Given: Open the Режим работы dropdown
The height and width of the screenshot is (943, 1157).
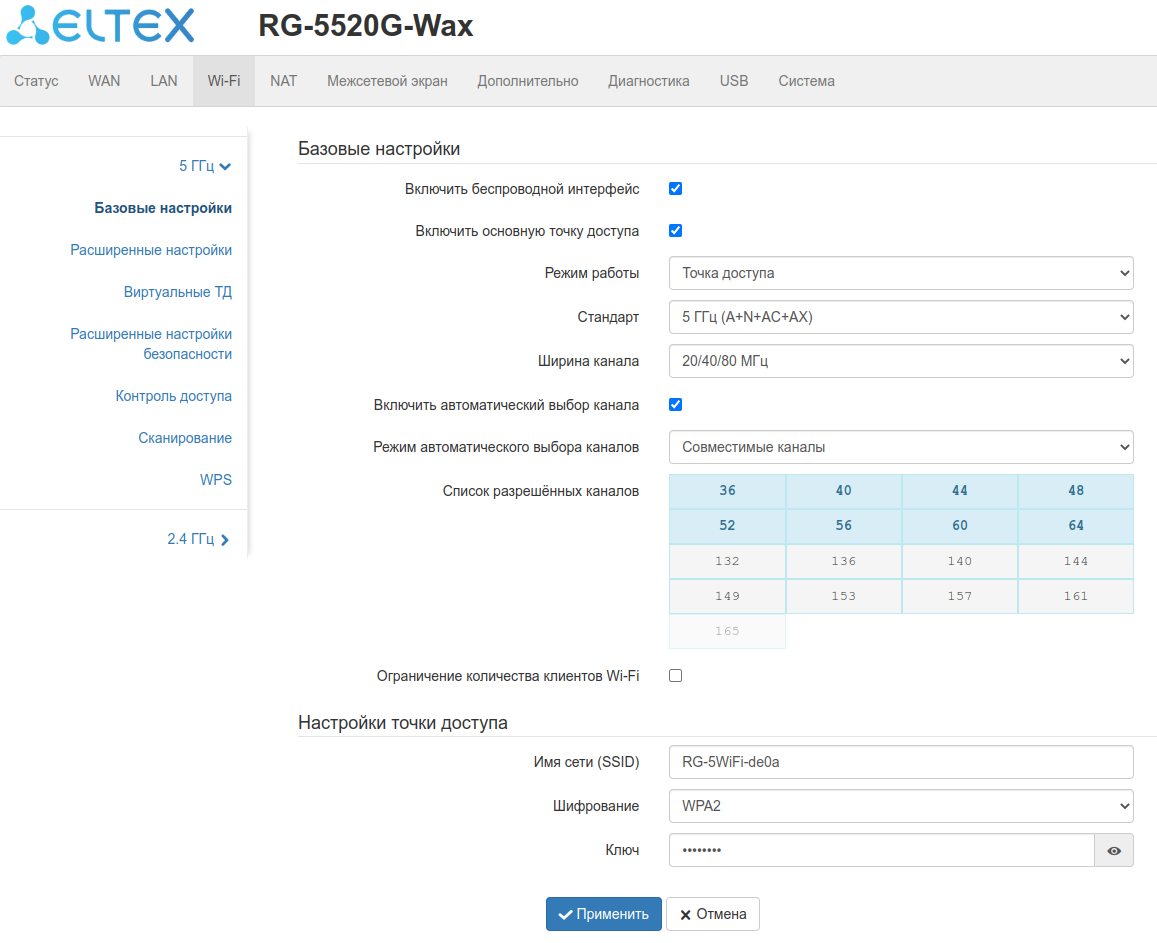Looking at the screenshot, I should tap(900, 273).
